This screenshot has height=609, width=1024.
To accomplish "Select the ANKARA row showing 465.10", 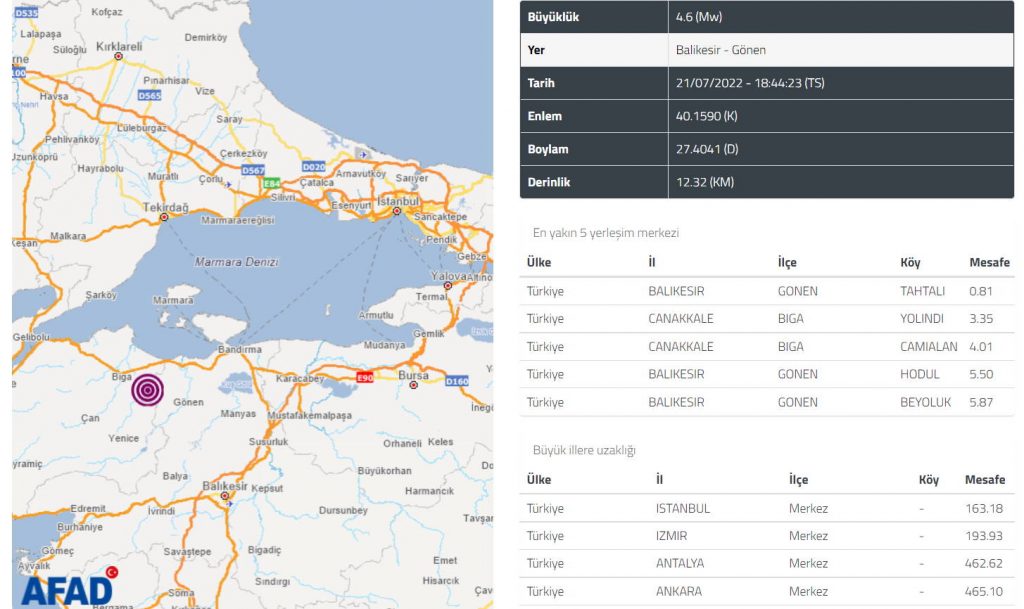I will pyautogui.click(x=766, y=591).
